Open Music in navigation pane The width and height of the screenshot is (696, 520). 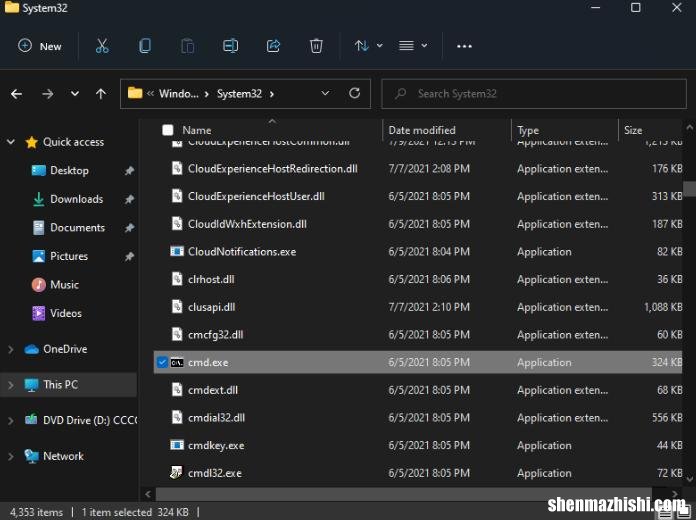coord(64,285)
